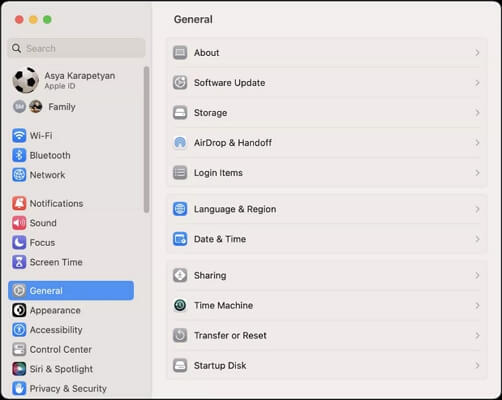The width and height of the screenshot is (502, 400).
Task: Click the chevron on AirDrop & Handoff row
Action: point(477,143)
